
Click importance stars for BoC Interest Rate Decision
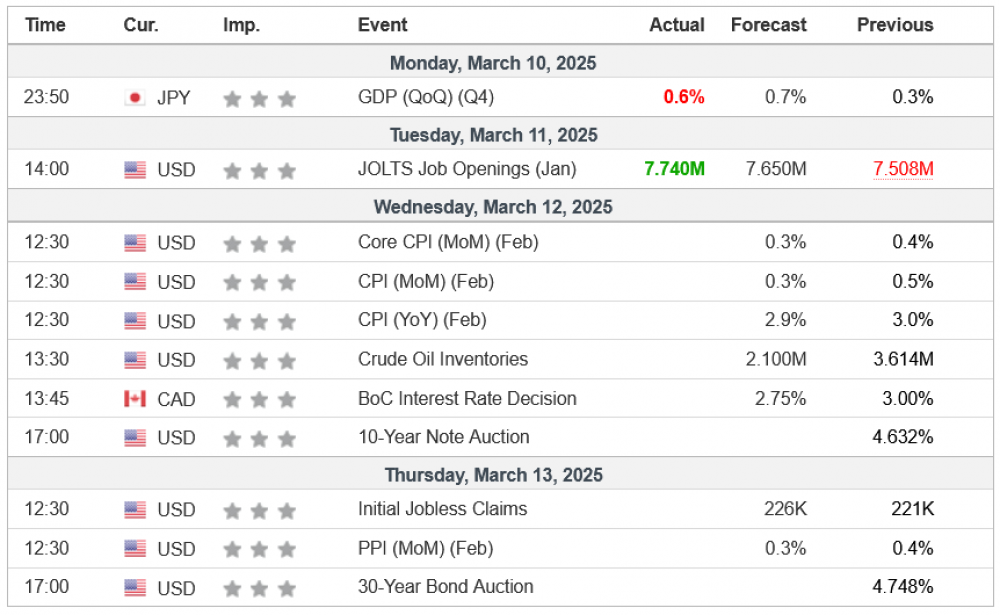click(259, 399)
